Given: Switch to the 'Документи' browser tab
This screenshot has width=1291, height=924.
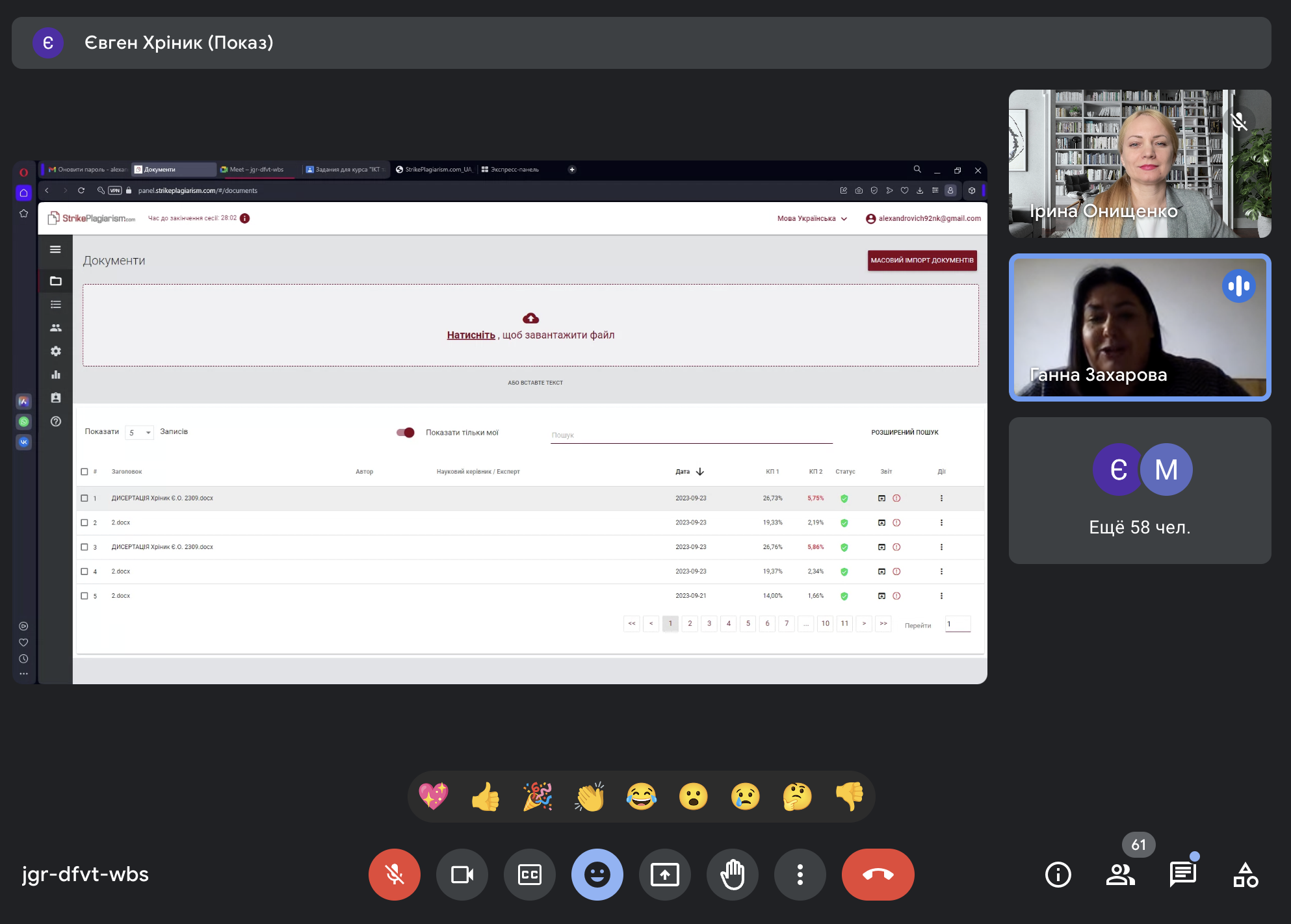Looking at the screenshot, I should click(173, 170).
